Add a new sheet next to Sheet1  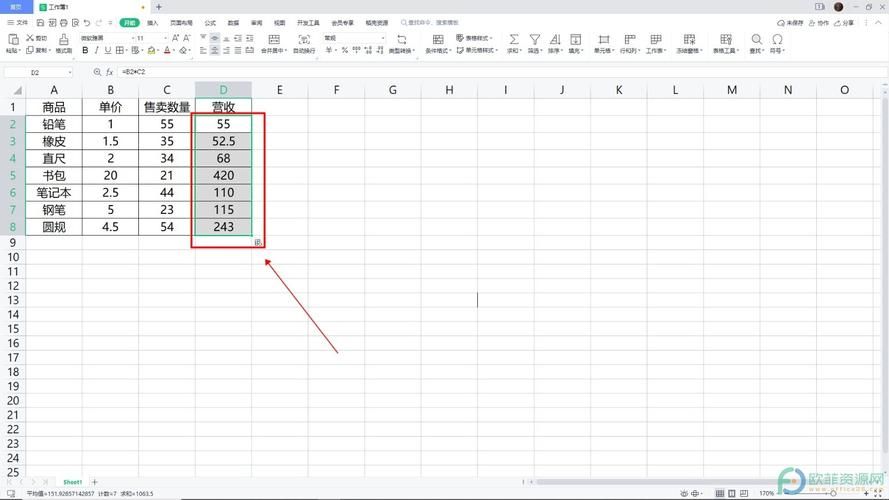pos(95,482)
